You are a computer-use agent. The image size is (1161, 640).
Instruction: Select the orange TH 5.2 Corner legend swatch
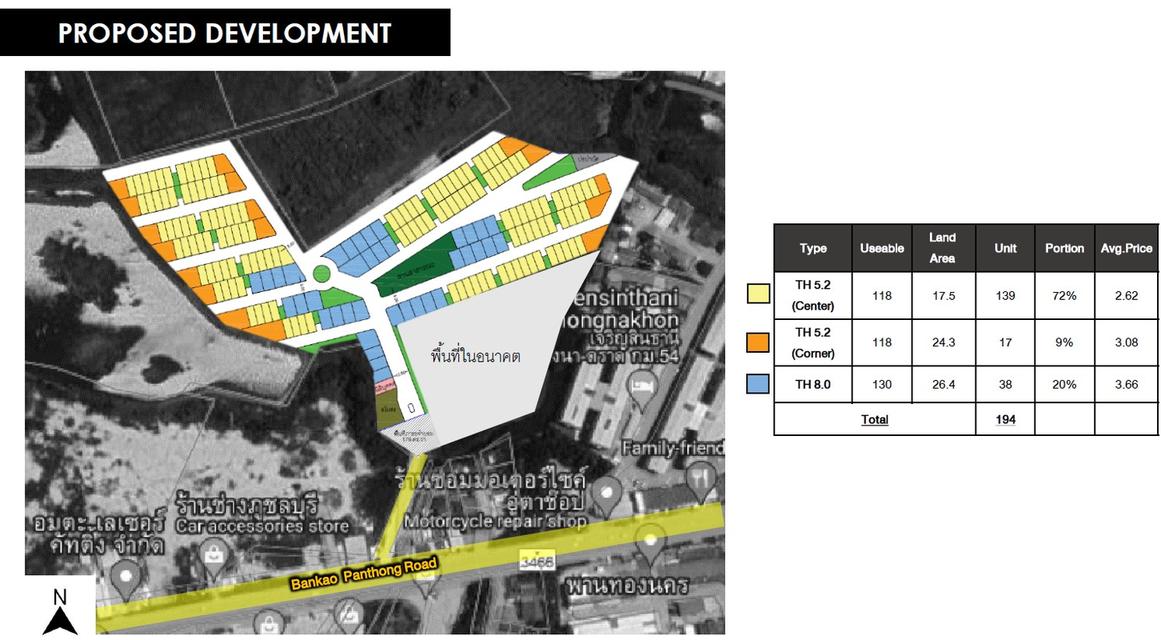[758, 342]
